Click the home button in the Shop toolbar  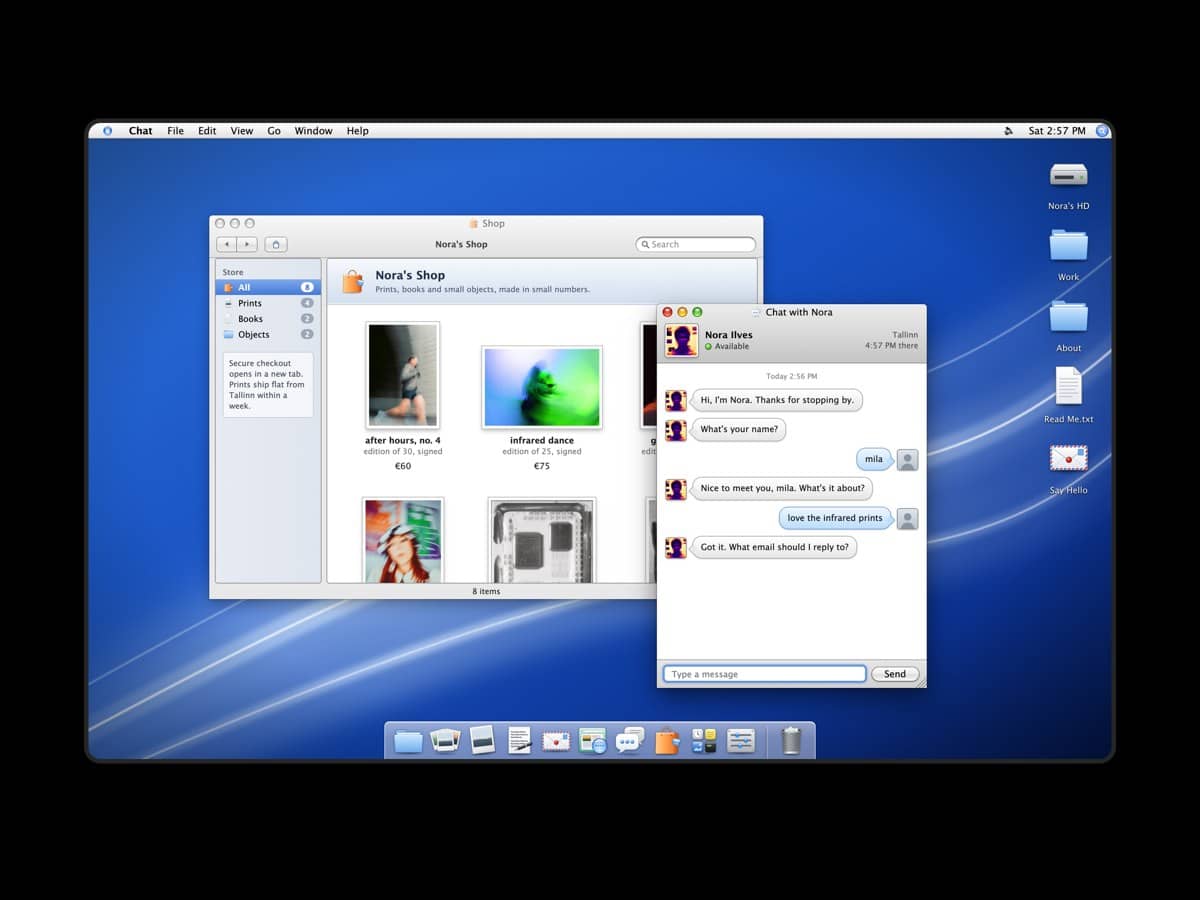[x=276, y=244]
